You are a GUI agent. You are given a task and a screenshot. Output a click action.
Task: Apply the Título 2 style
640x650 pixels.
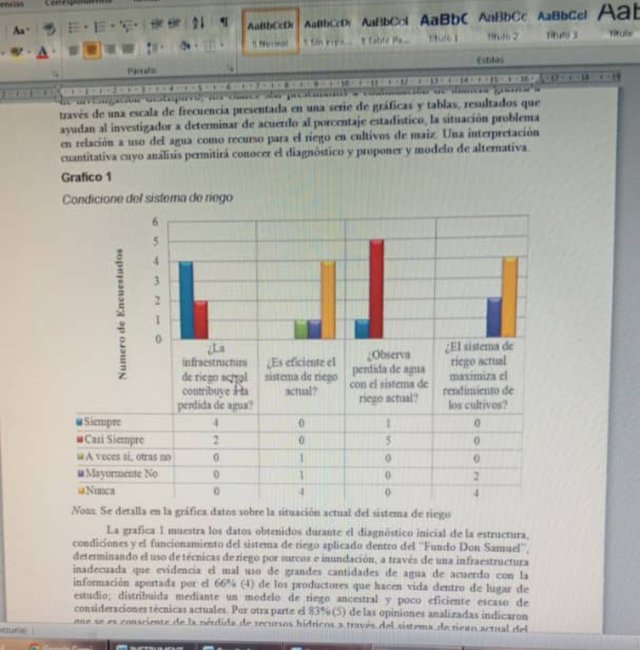click(x=502, y=26)
